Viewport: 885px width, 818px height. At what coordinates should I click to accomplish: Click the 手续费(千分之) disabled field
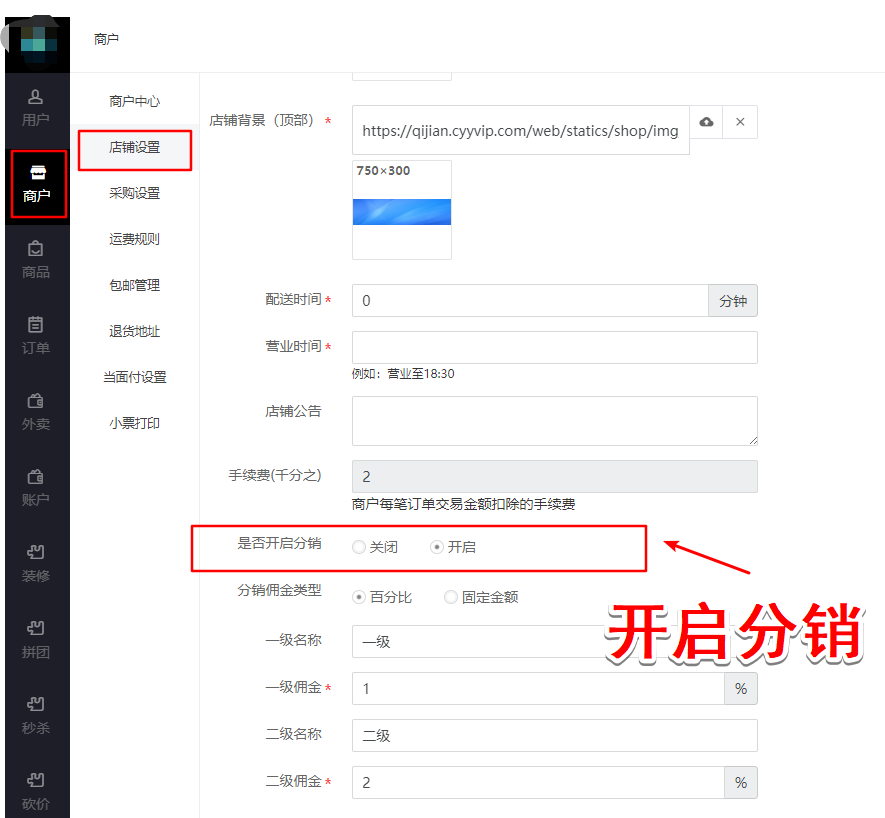(x=555, y=476)
